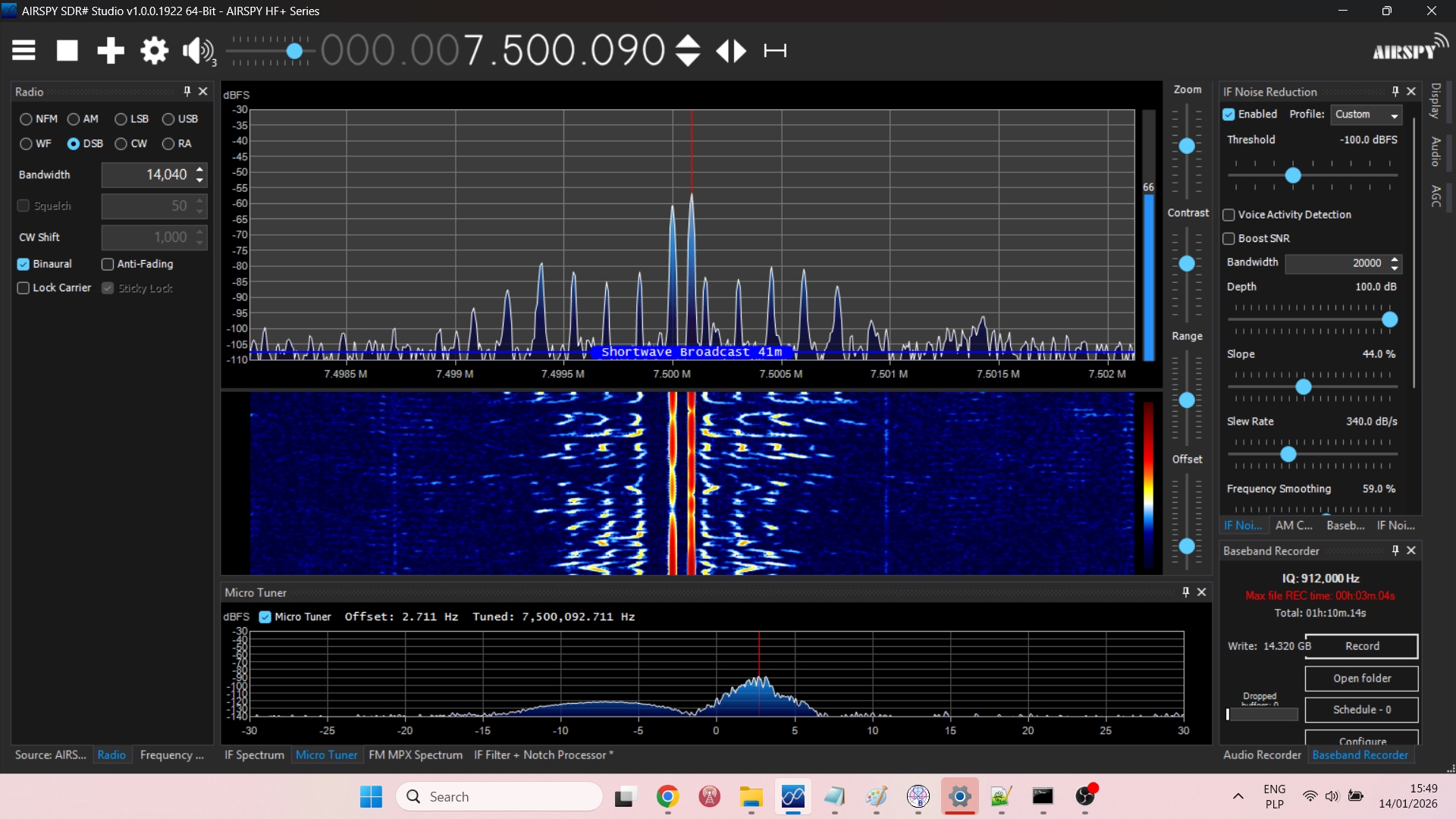
Task: Enable the Anti-Fading checkbox
Action: [108, 264]
